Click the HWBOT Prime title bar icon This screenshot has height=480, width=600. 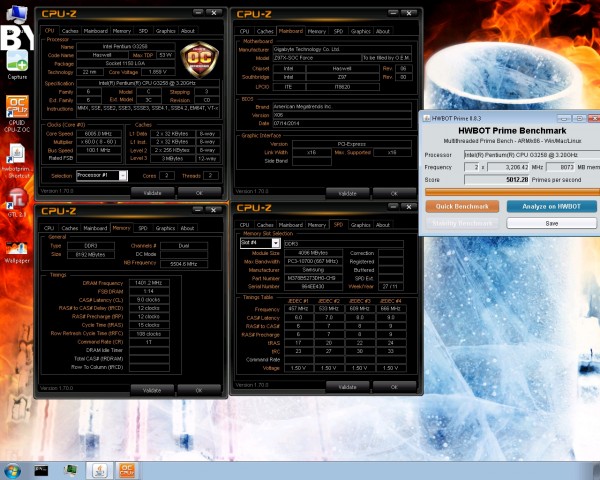pyautogui.click(x=427, y=118)
